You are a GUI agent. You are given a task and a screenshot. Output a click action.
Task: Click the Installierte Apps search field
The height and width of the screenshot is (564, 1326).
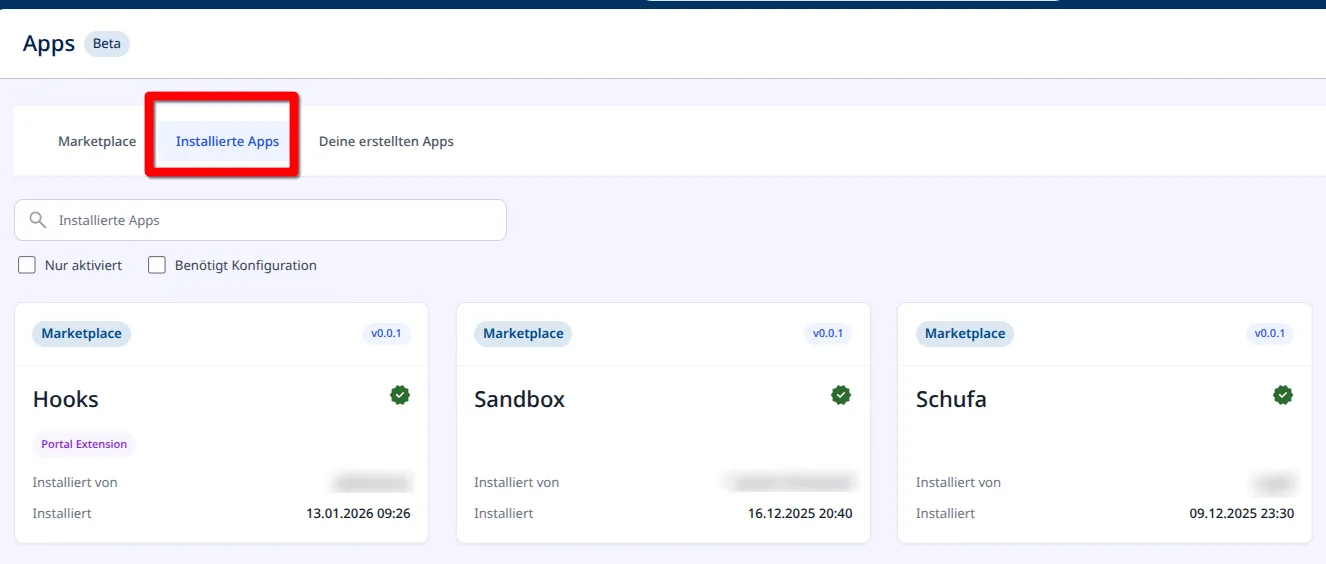260,220
